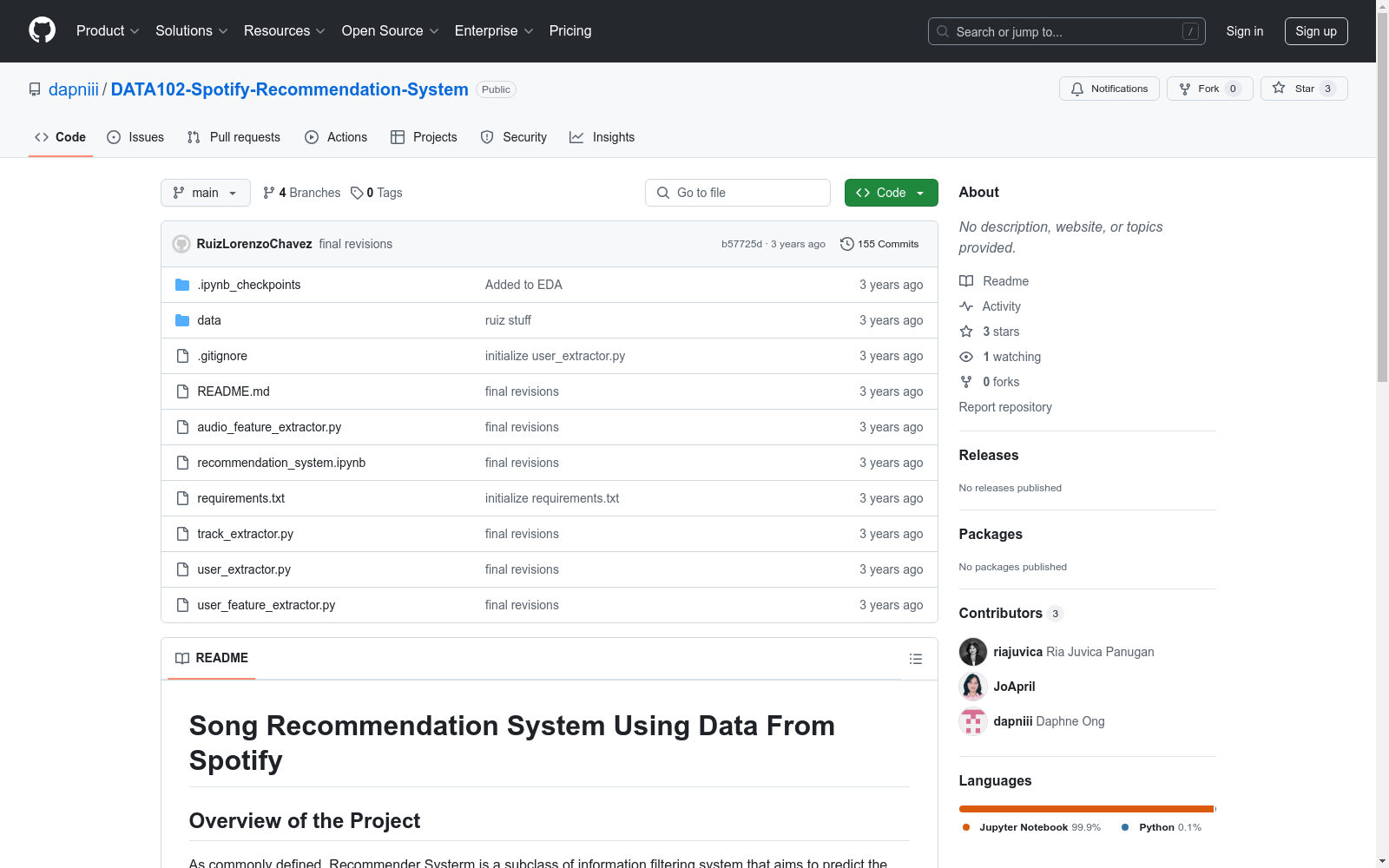Open the GitHub homepage logo
The height and width of the screenshot is (868, 1389).
tap(42, 30)
